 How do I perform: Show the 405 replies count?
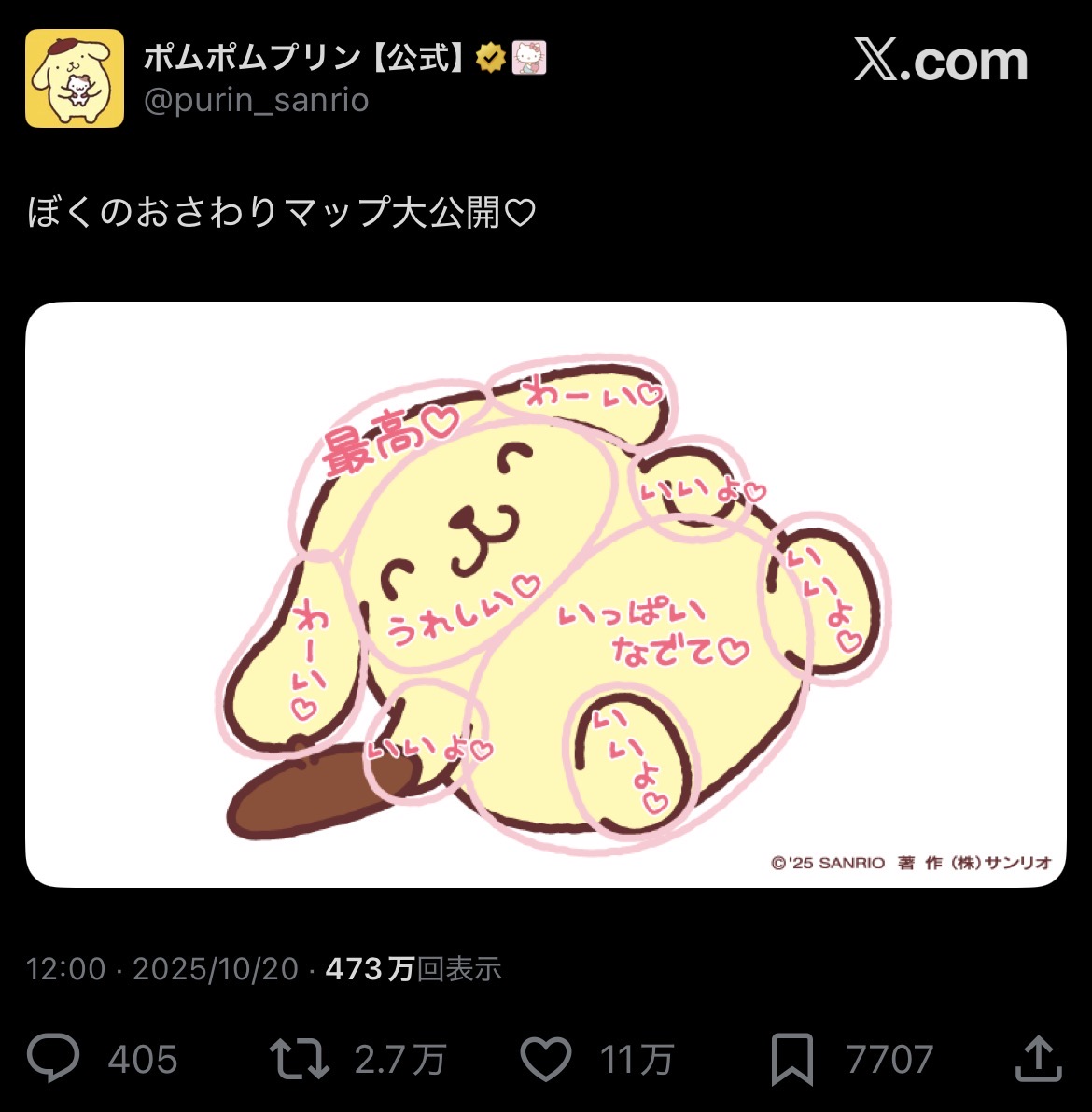pyautogui.click(x=143, y=1060)
